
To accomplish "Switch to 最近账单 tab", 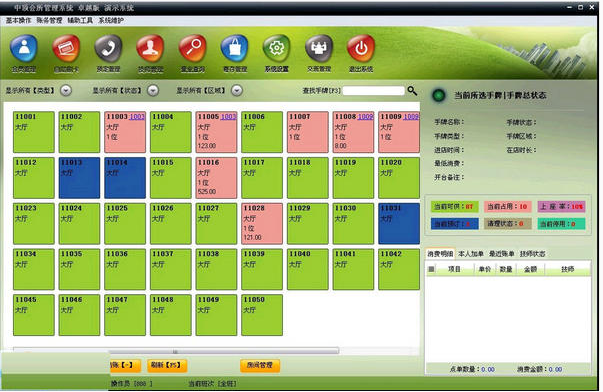I will click(x=501, y=254).
